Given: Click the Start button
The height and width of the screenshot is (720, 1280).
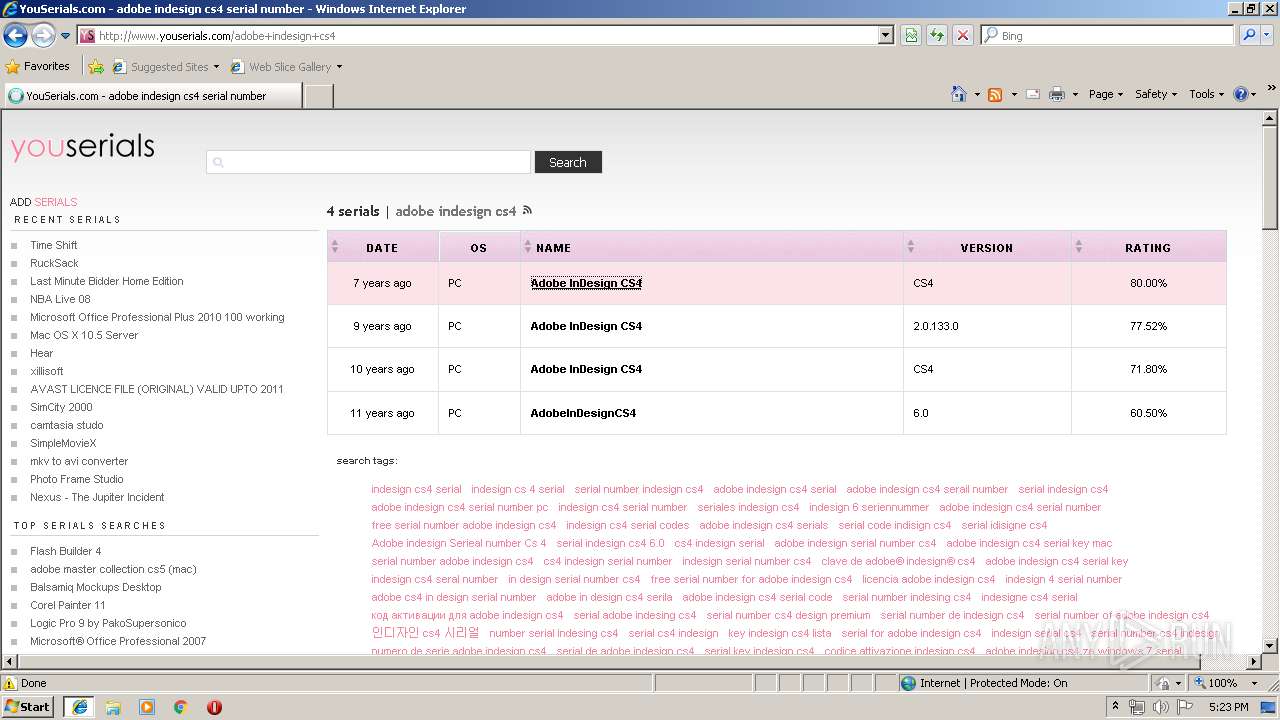Looking at the screenshot, I should [27, 707].
